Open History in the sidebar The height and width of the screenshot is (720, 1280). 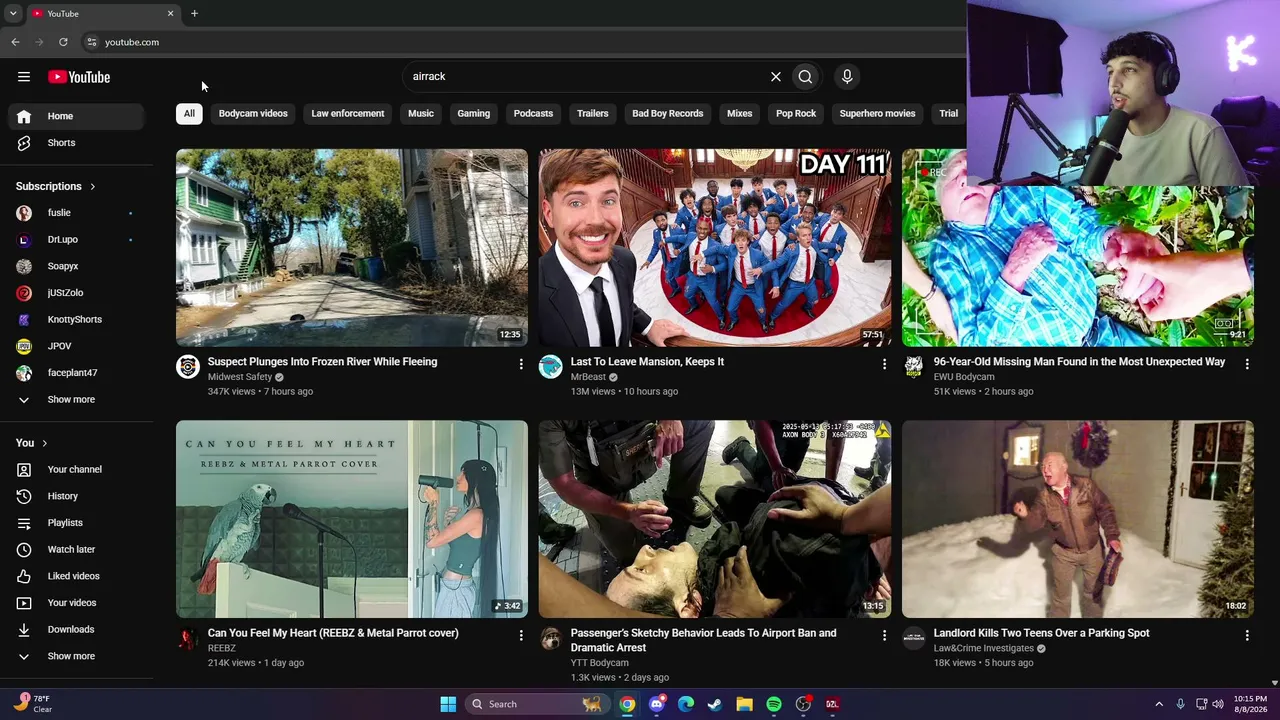pyautogui.click(x=77, y=496)
